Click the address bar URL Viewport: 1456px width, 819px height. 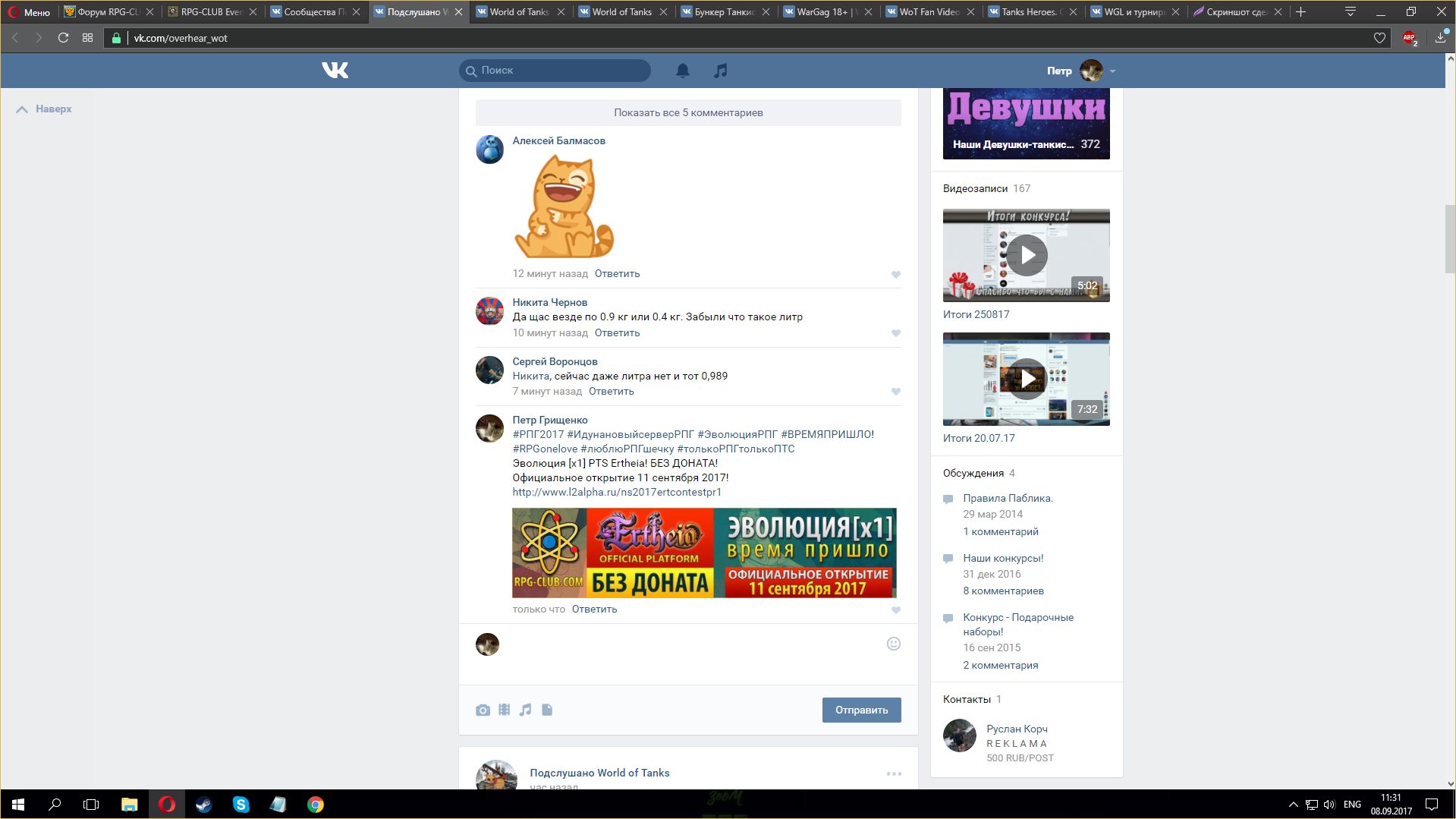[x=181, y=38]
